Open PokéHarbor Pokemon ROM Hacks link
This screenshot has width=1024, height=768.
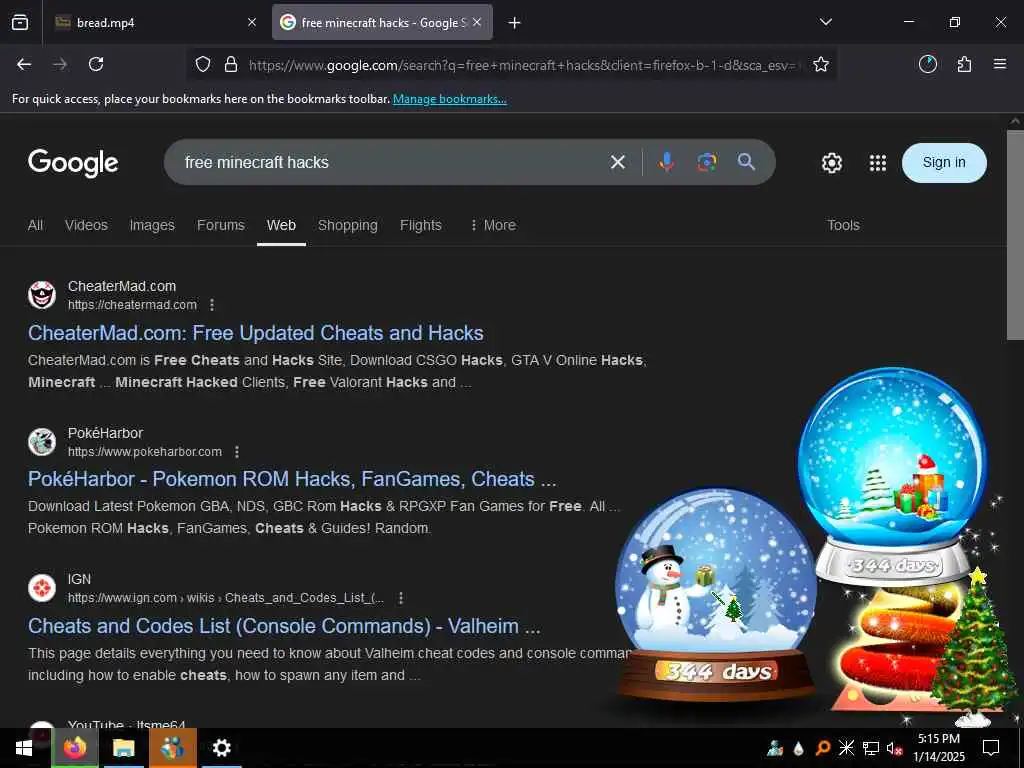[292, 479]
